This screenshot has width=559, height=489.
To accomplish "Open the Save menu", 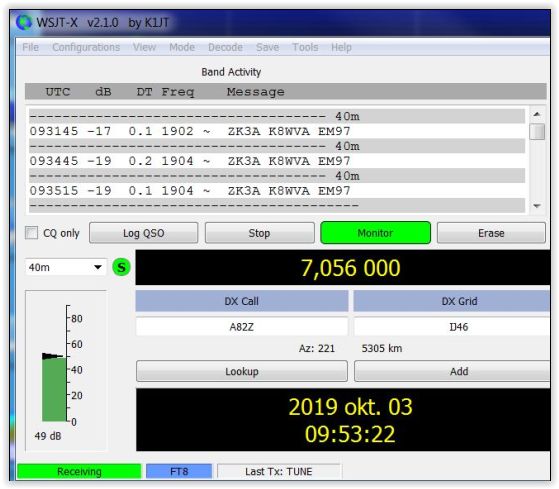I will pos(267,47).
